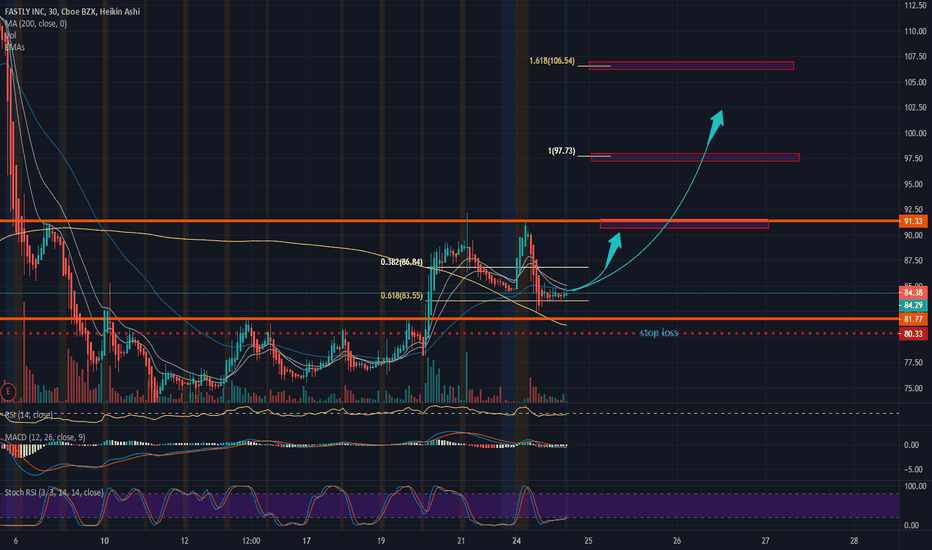Click the red 80.33 stop price tag

click(x=913, y=334)
